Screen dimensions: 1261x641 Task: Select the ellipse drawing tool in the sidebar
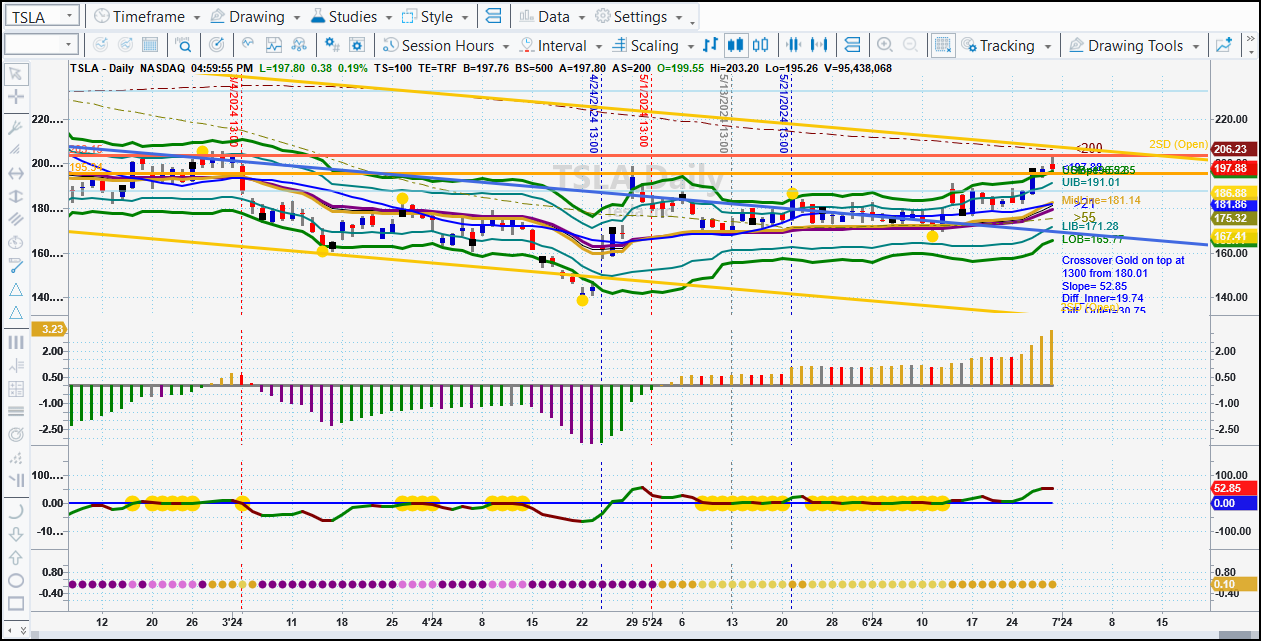point(16,580)
